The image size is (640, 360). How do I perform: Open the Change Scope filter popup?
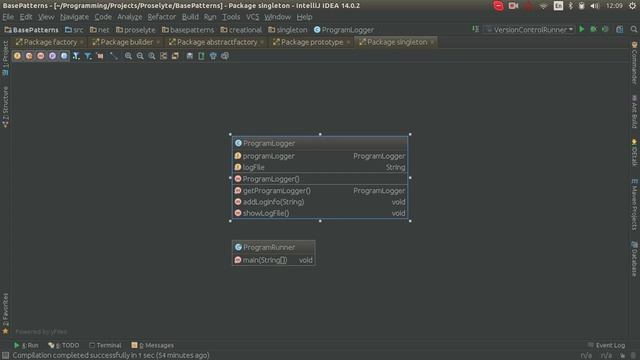tap(88, 56)
